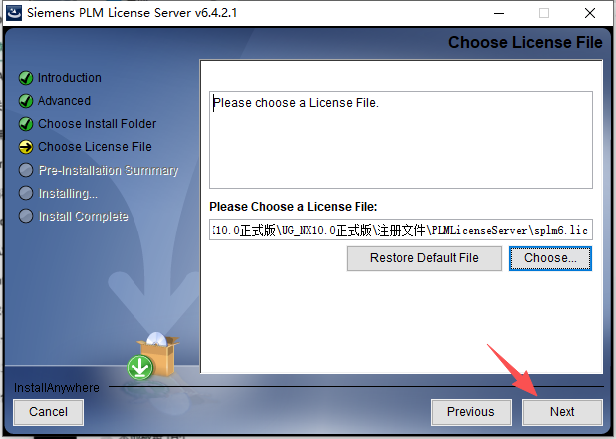Viewport: 616px width, 439px height.
Task: Select the Introduction step label
Action: [70, 78]
